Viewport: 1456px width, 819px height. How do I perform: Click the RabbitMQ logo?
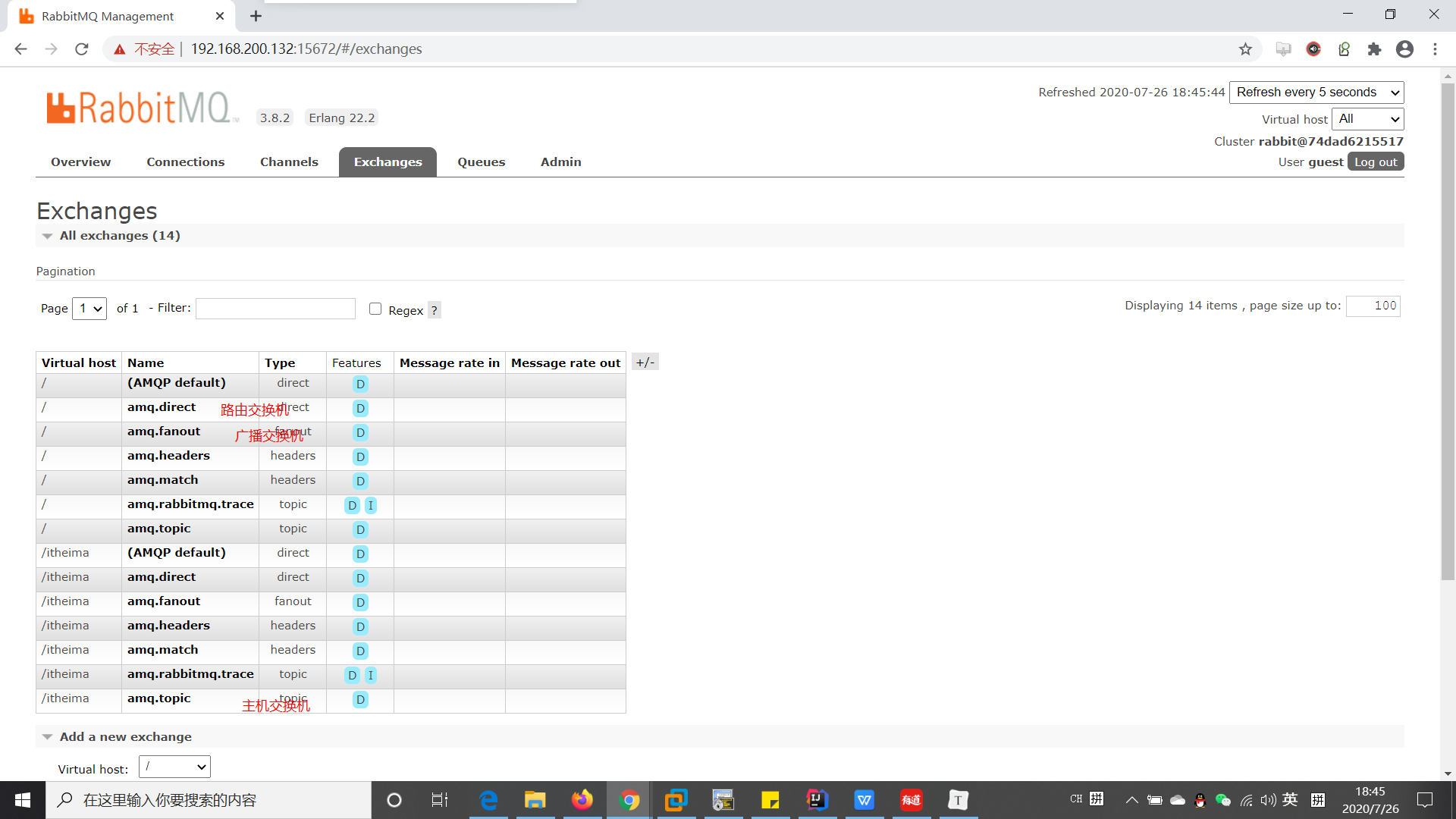(x=141, y=108)
